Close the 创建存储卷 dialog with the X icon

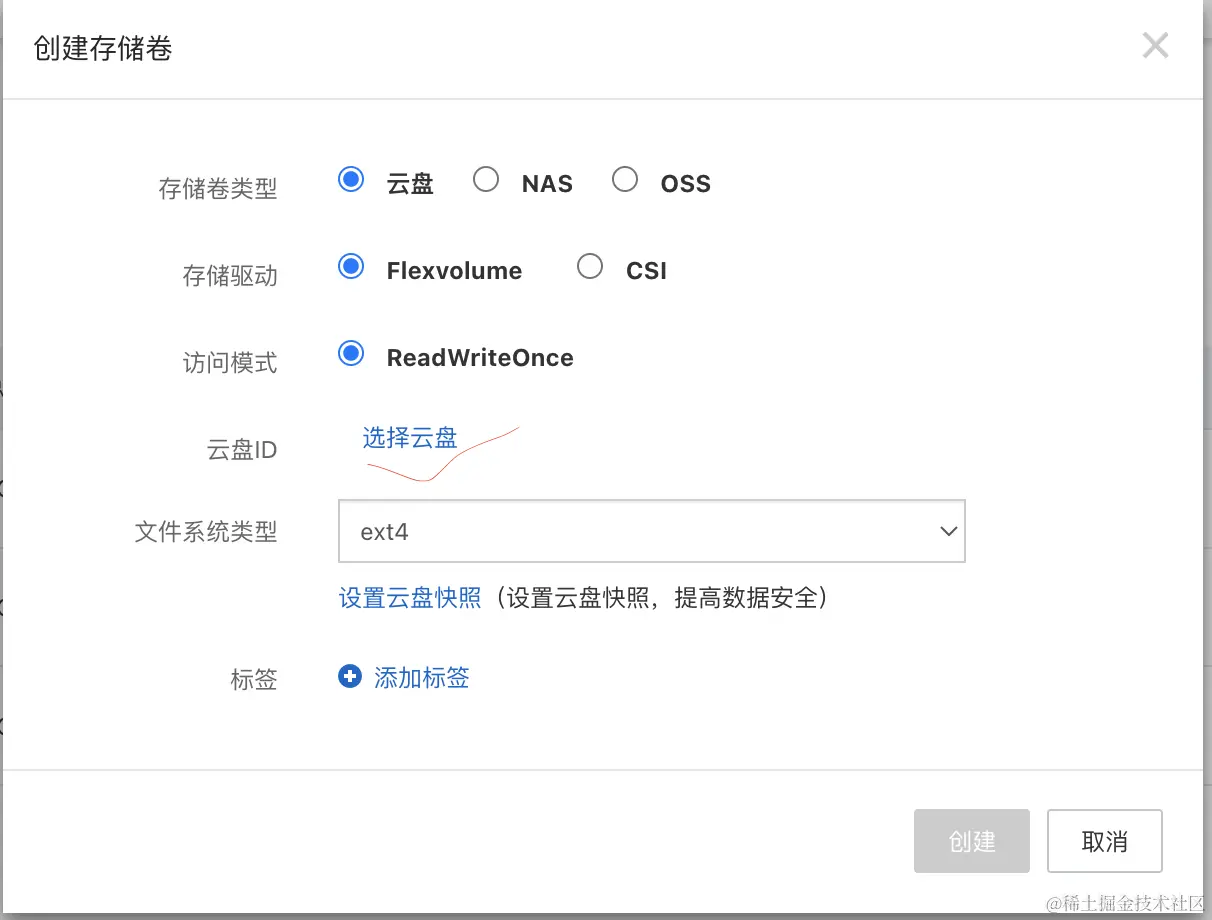pyautogui.click(x=1155, y=45)
